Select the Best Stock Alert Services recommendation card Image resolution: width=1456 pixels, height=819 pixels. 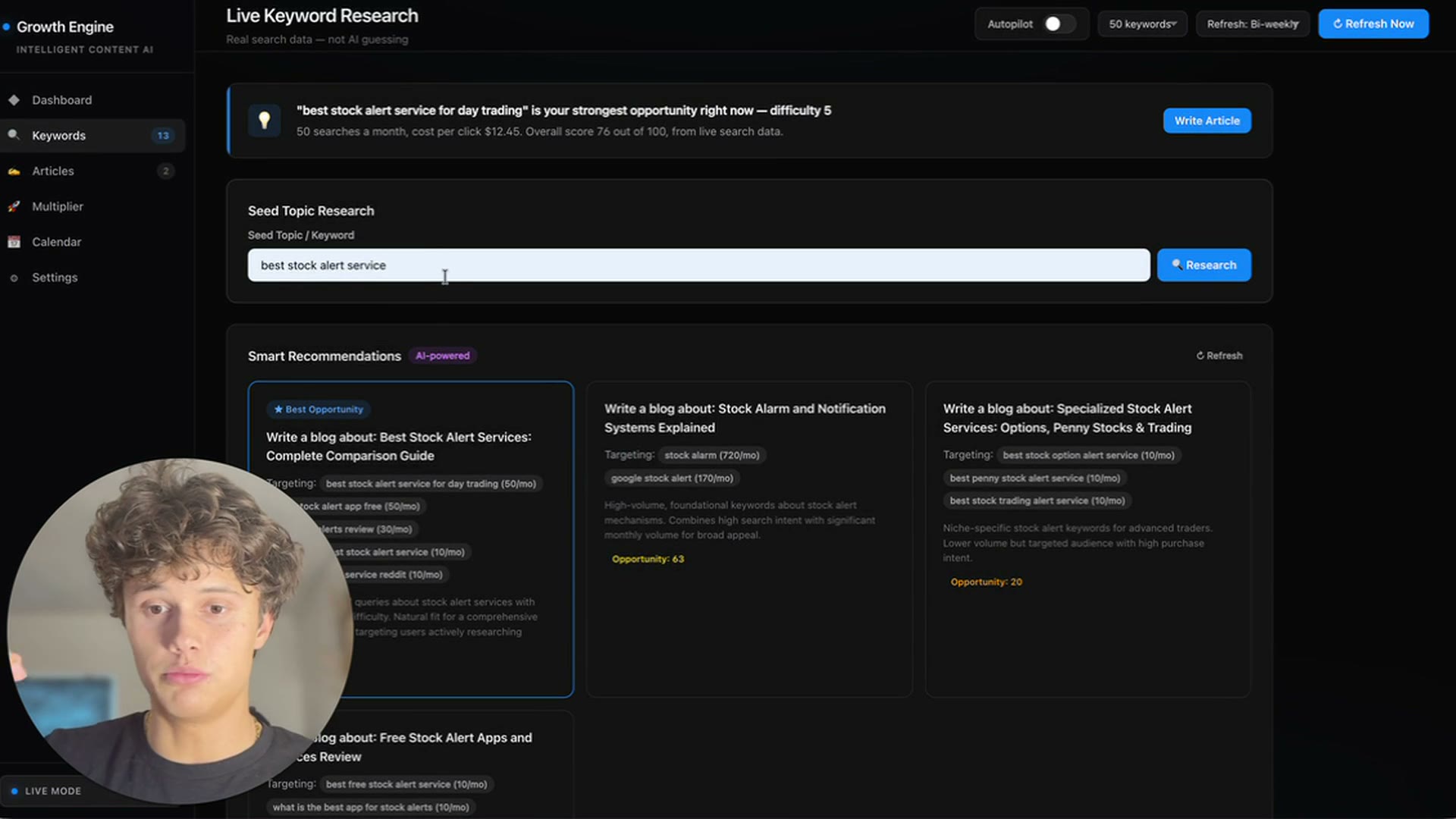tap(411, 539)
